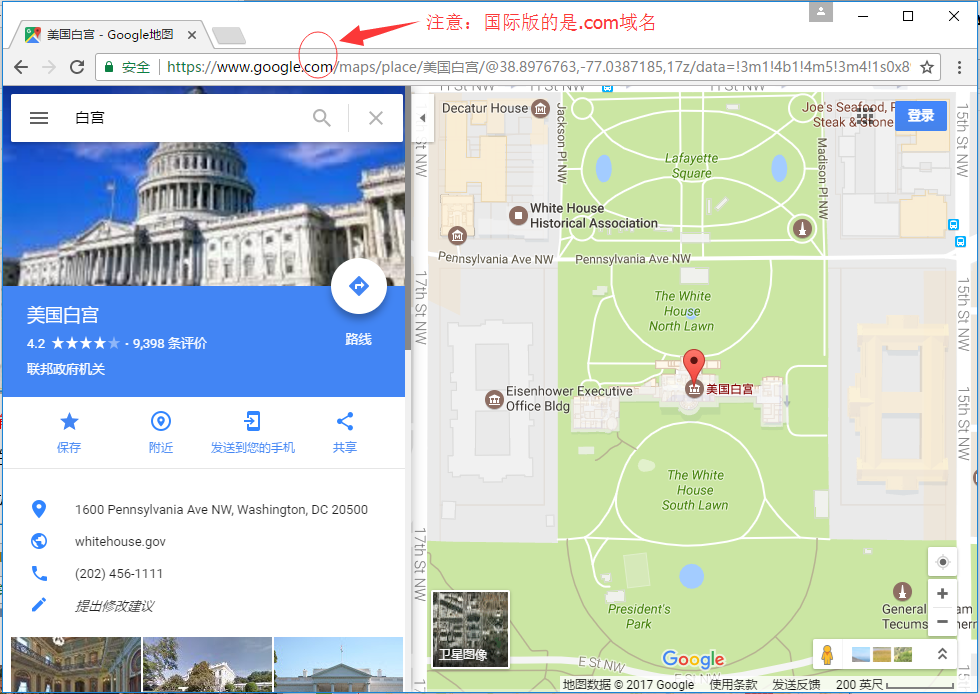Click the 共享 share icon
The image size is (980, 694).
tap(345, 421)
